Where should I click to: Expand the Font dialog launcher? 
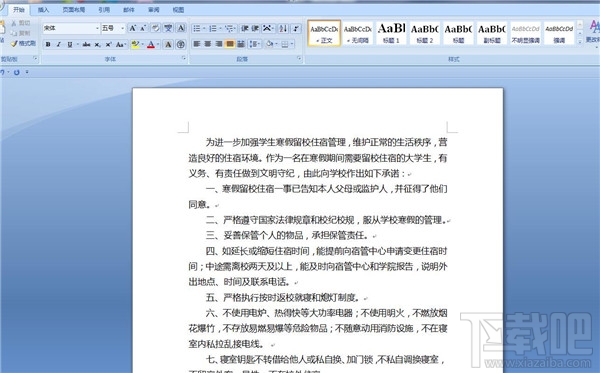184,58
